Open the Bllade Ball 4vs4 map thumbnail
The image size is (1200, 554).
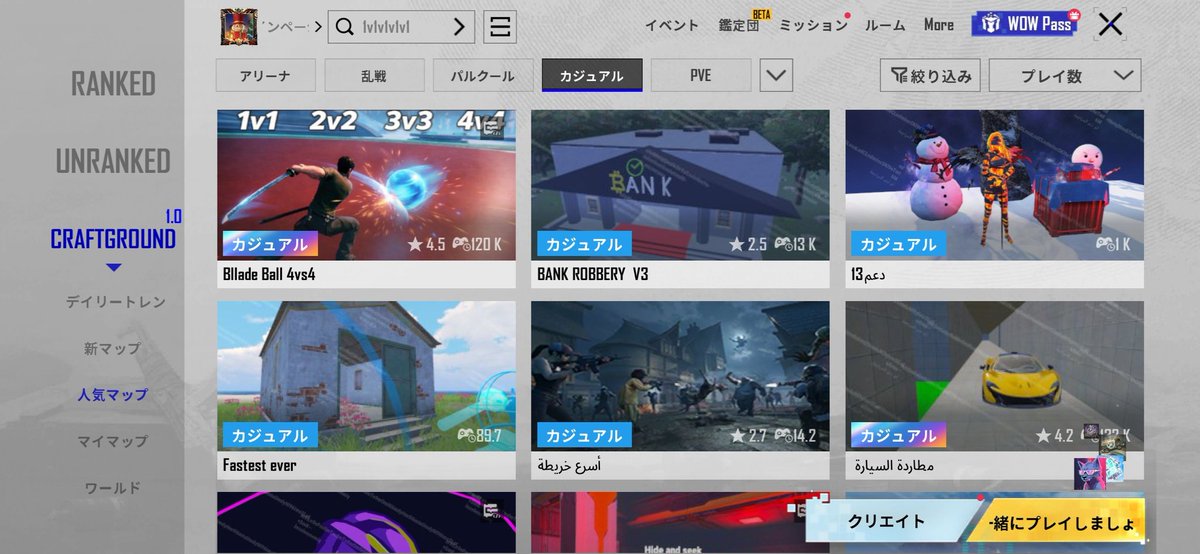[367, 185]
